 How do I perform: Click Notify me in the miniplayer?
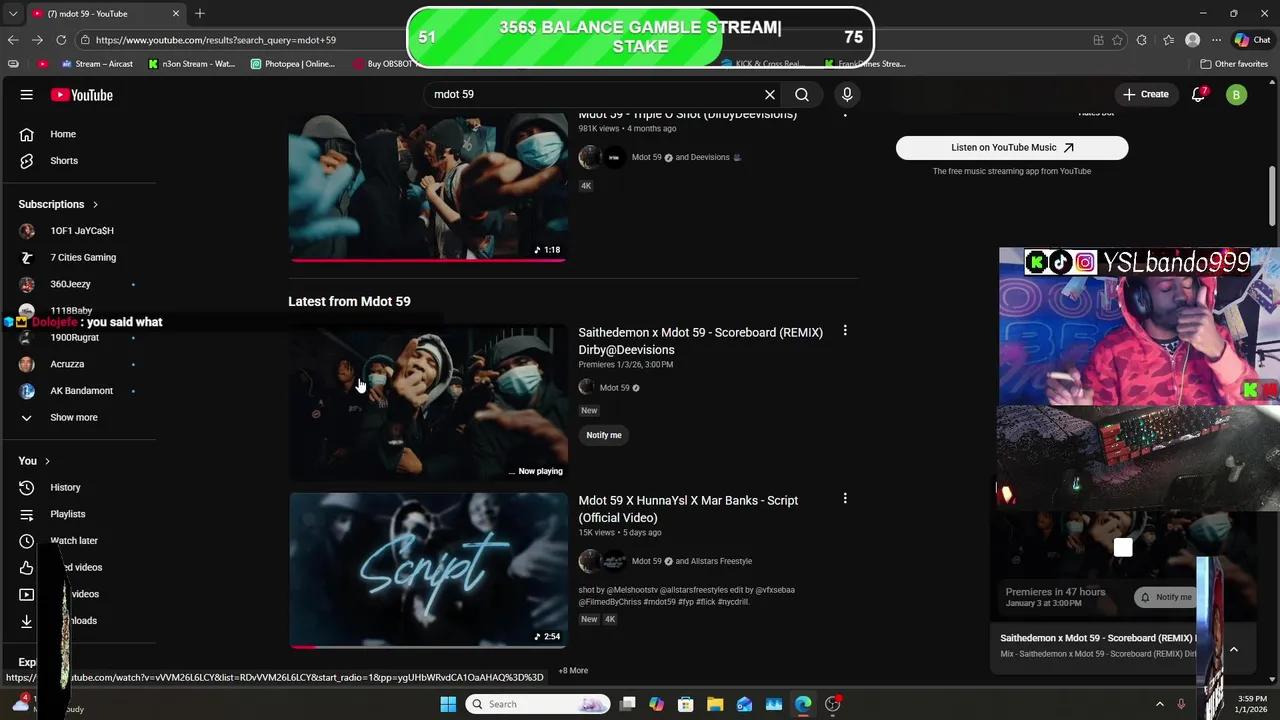point(1166,597)
